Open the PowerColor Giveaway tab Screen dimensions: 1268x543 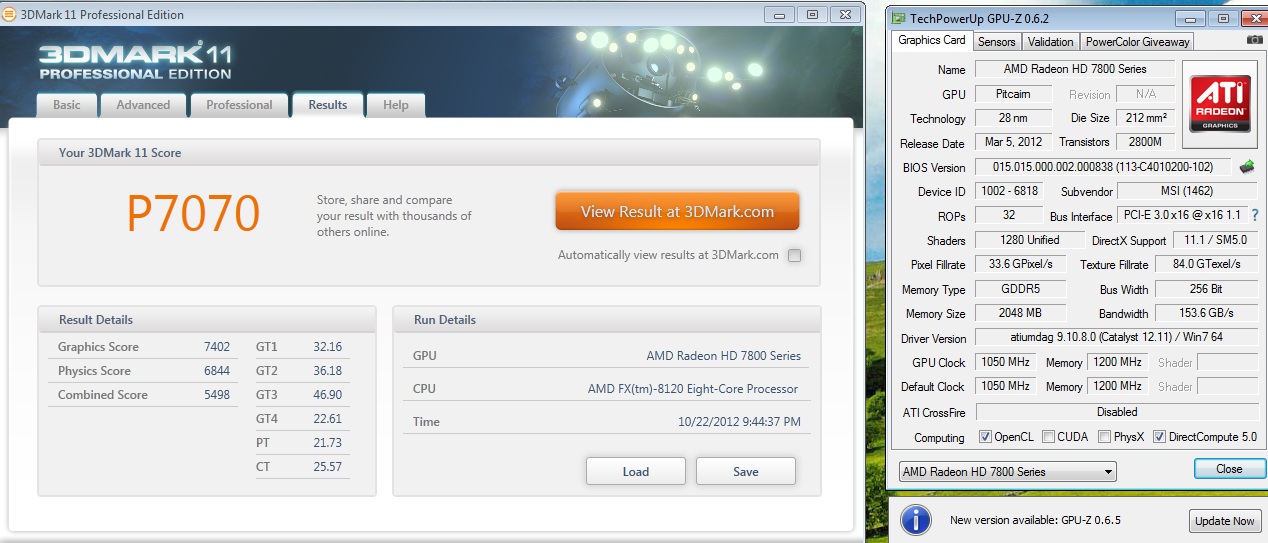(1138, 41)
